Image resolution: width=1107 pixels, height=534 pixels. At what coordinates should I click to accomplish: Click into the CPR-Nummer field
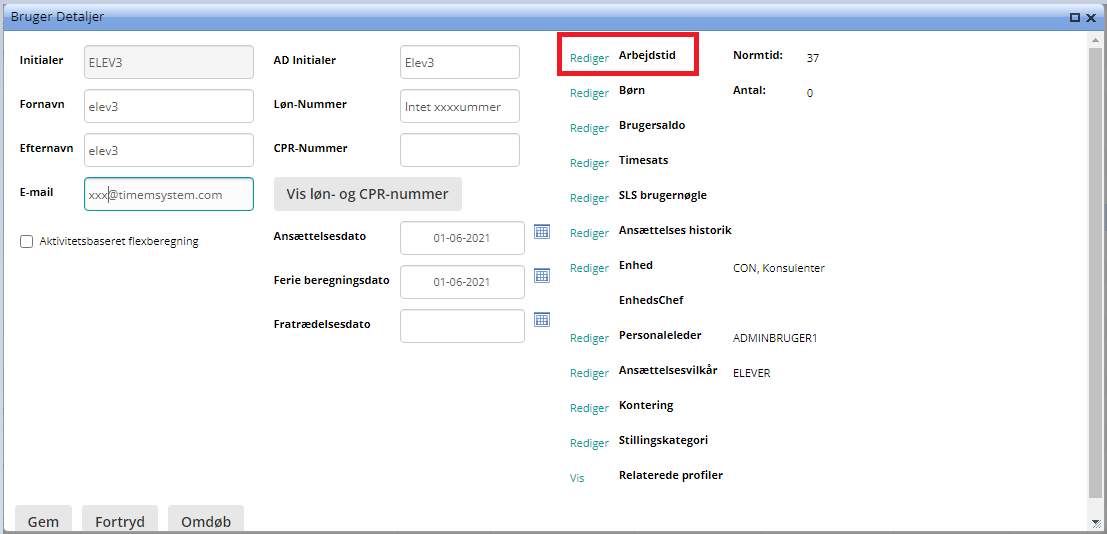pos(459,150)
